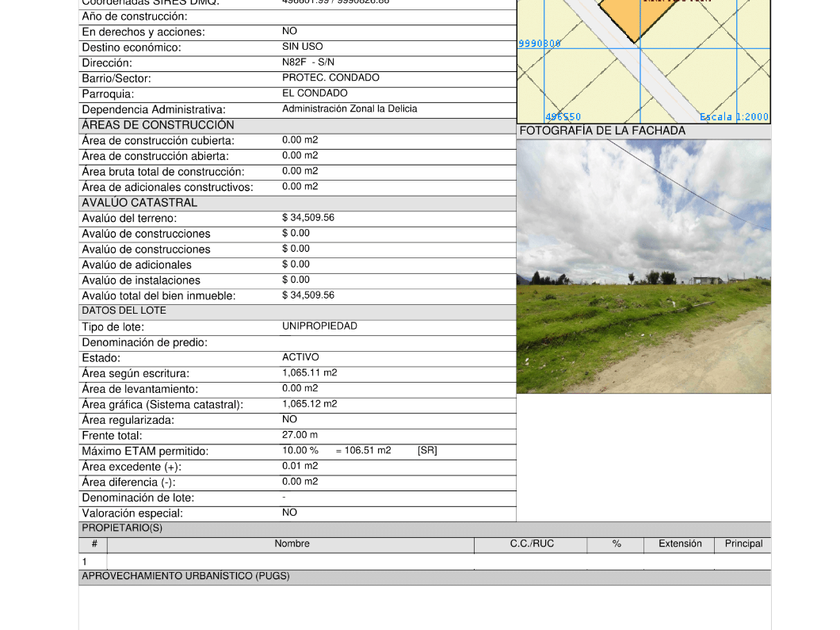Select address value 'N82F - S/N'
The height and width of the screenshot is (630, 840).
[308, 62]
